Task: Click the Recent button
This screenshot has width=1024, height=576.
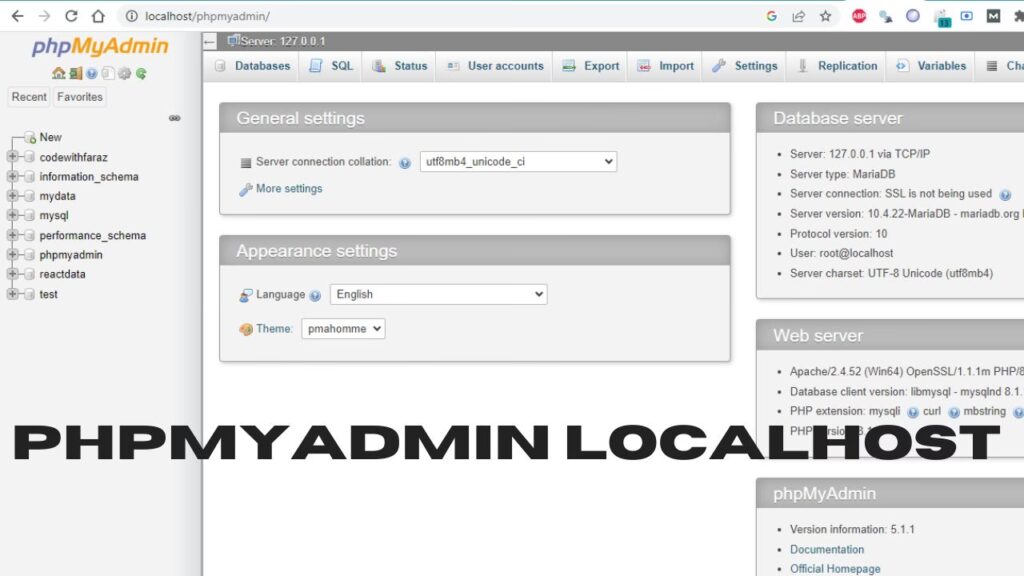Action: [x=29, y=97]
